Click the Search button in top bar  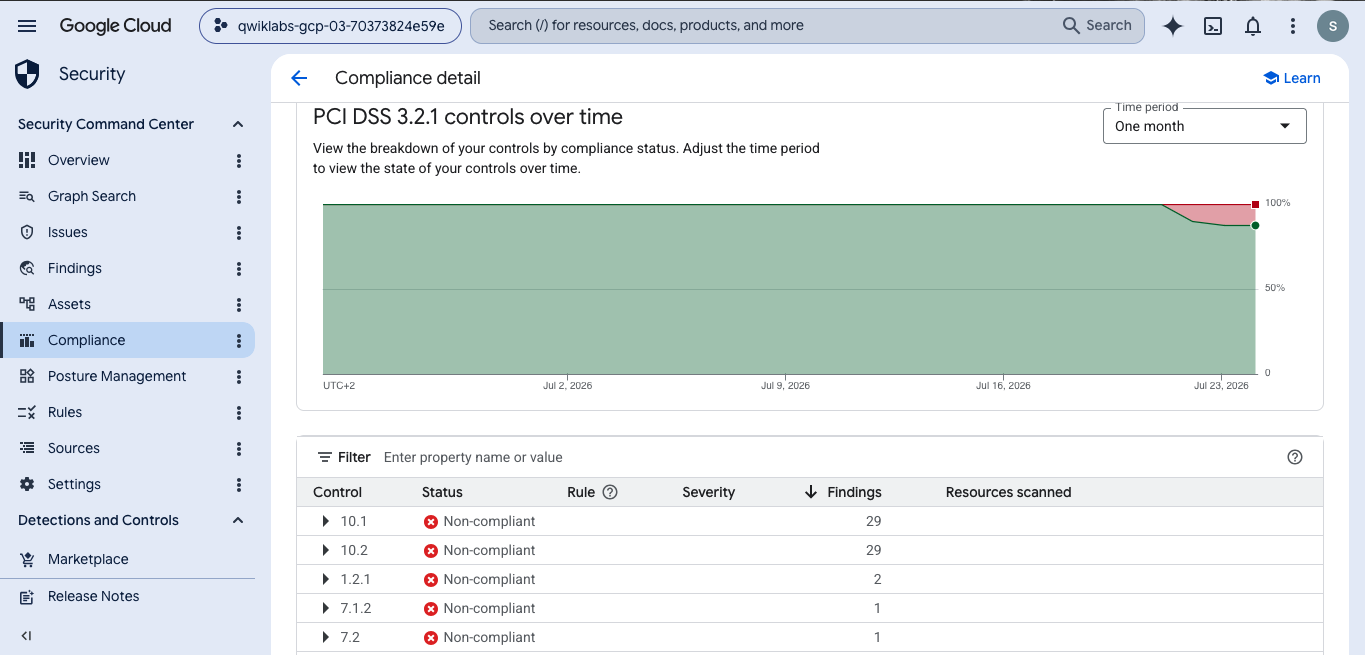(x=1097, y=26)
